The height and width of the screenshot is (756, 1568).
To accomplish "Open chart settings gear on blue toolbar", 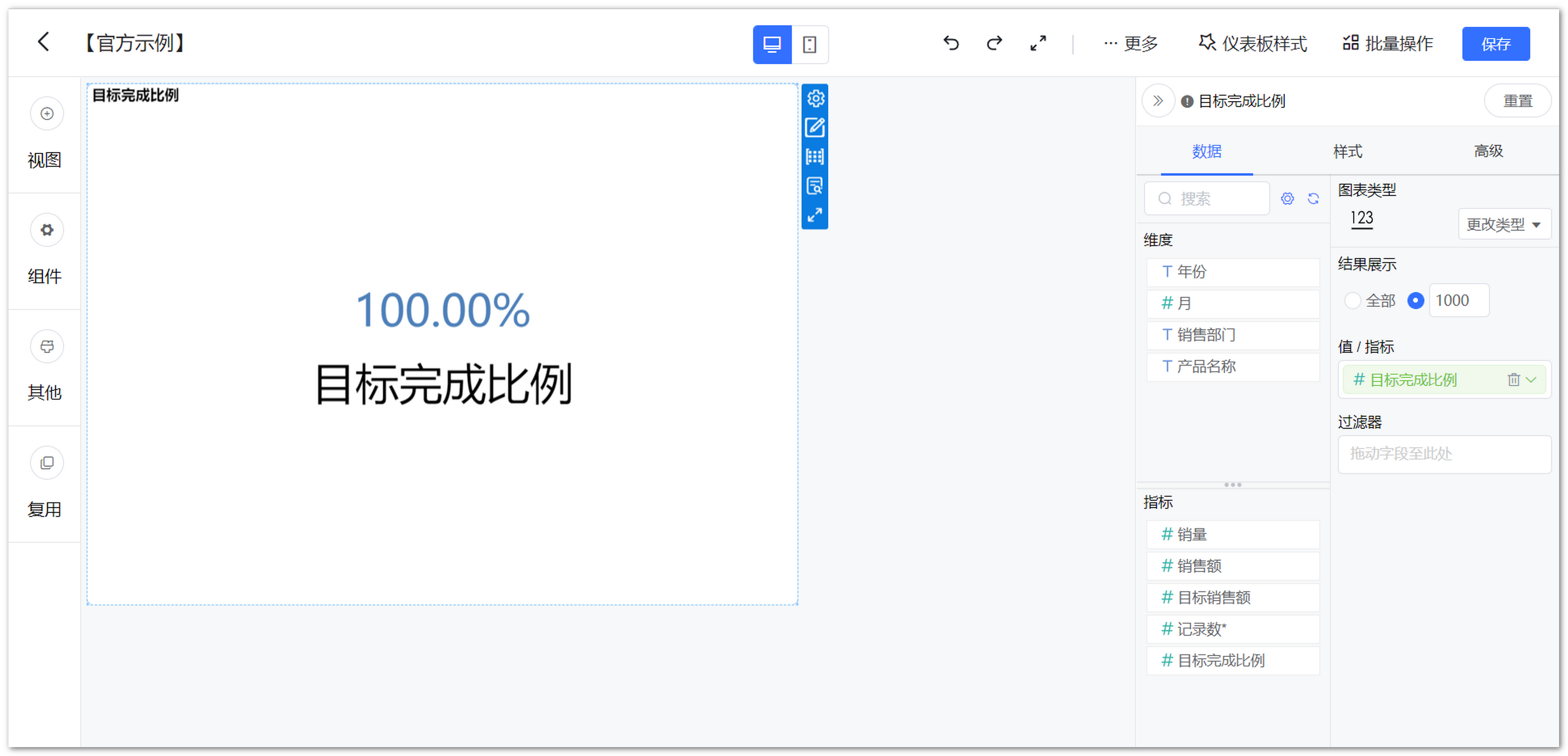I will (x=815, y=98).
